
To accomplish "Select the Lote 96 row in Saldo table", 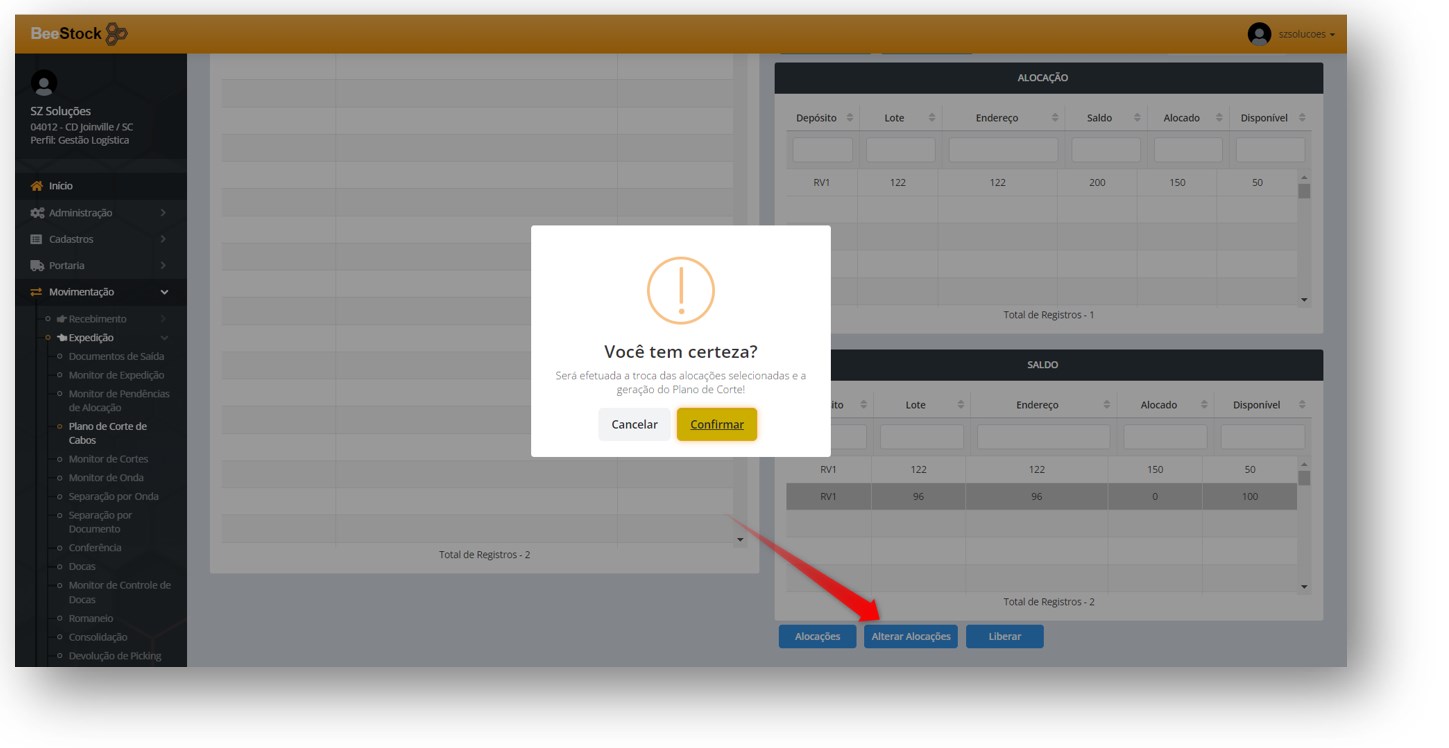I will point(918,497).
